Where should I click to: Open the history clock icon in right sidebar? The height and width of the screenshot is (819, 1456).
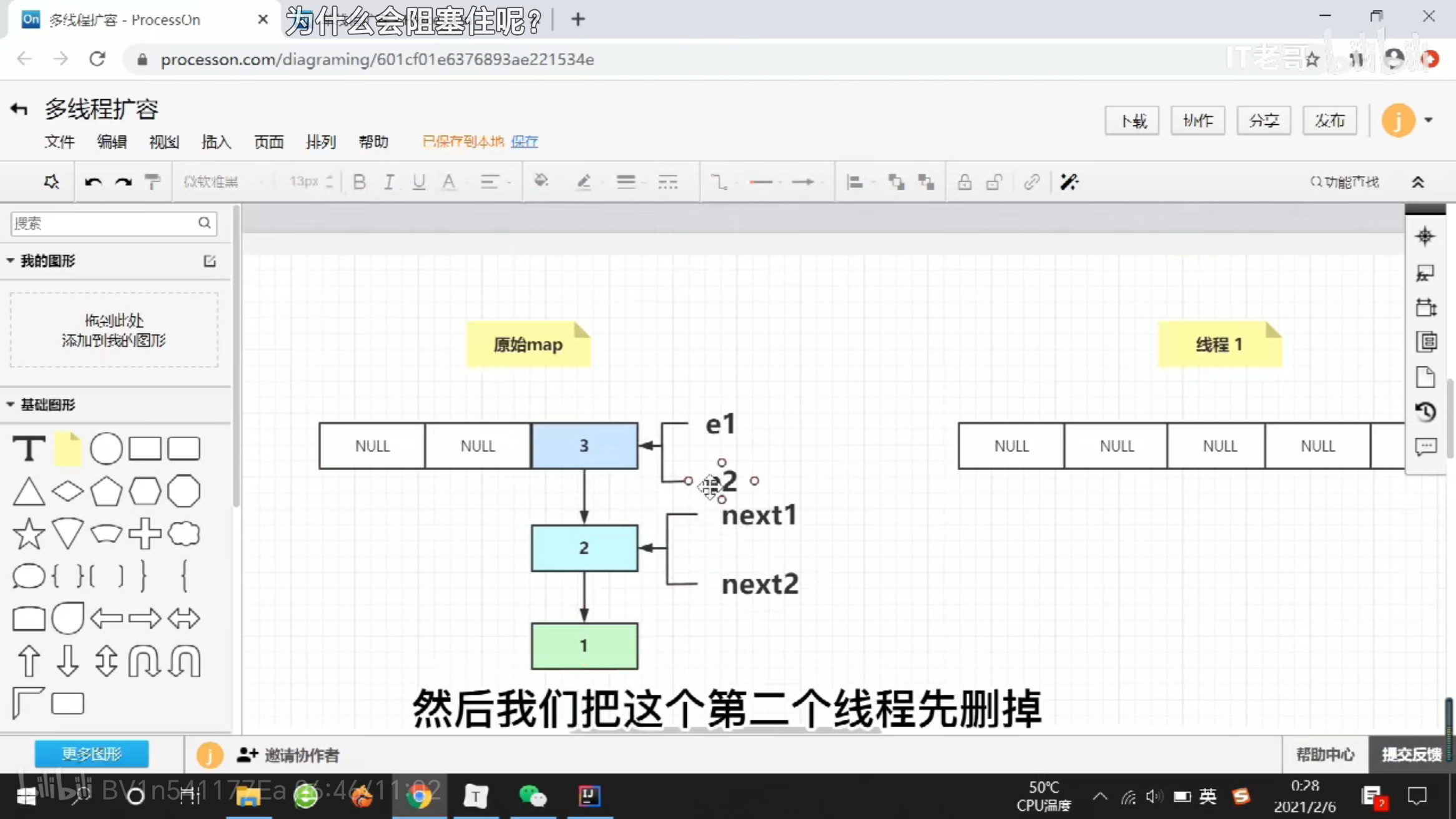(1425, 412)
